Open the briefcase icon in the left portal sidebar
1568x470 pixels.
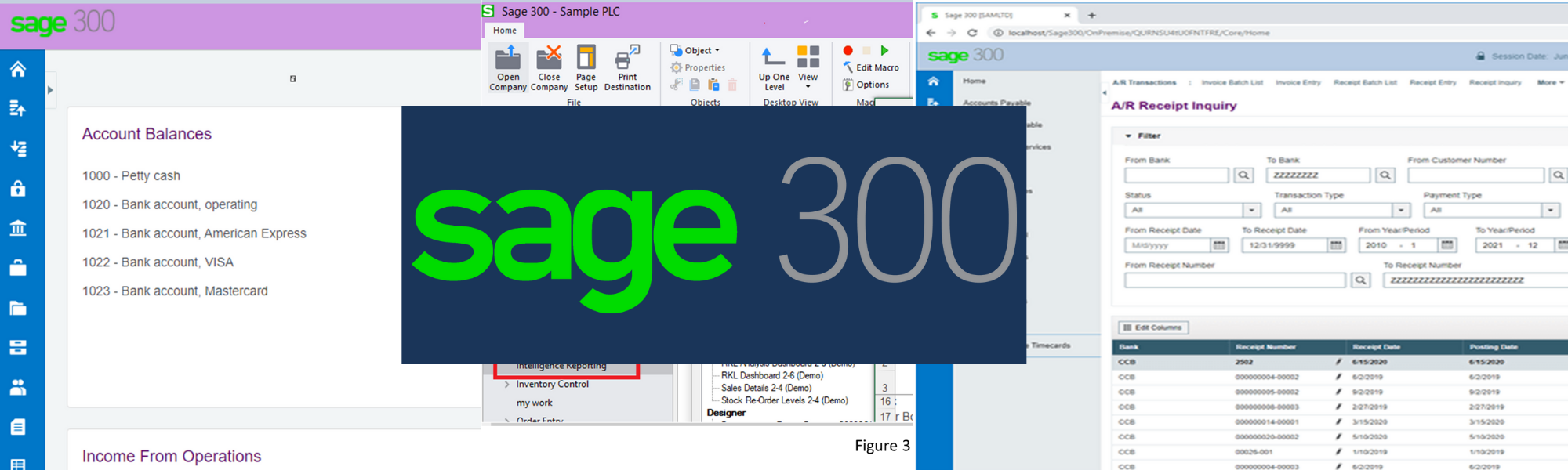[x=18, y=268]
